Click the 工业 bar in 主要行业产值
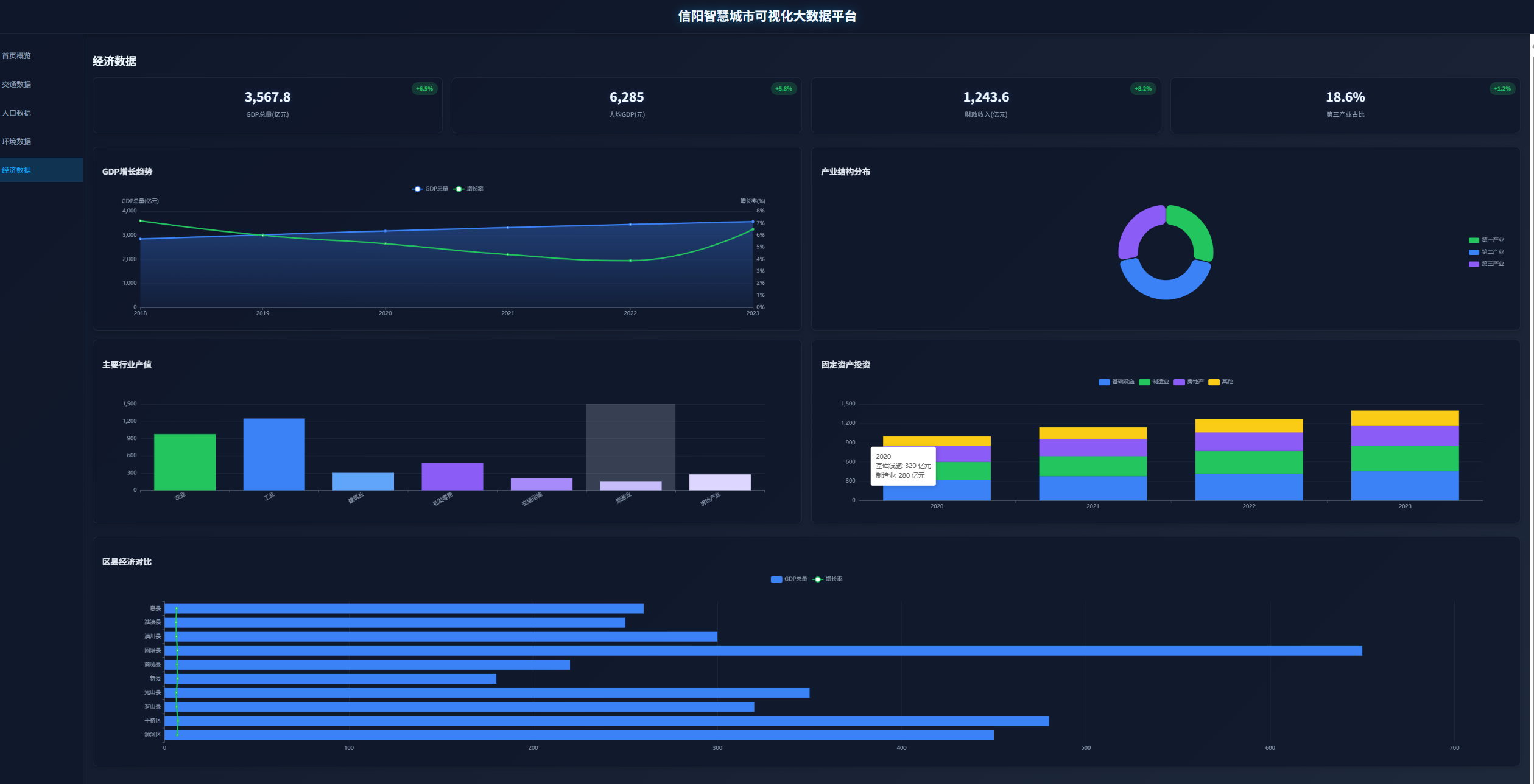1534x784 pixels. (274, 454)
